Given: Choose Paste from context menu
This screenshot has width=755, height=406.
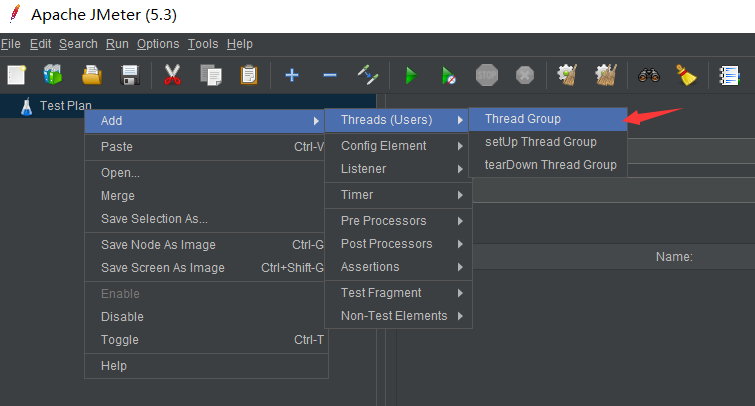Looking at the screenshot, I should coord(205,147).
